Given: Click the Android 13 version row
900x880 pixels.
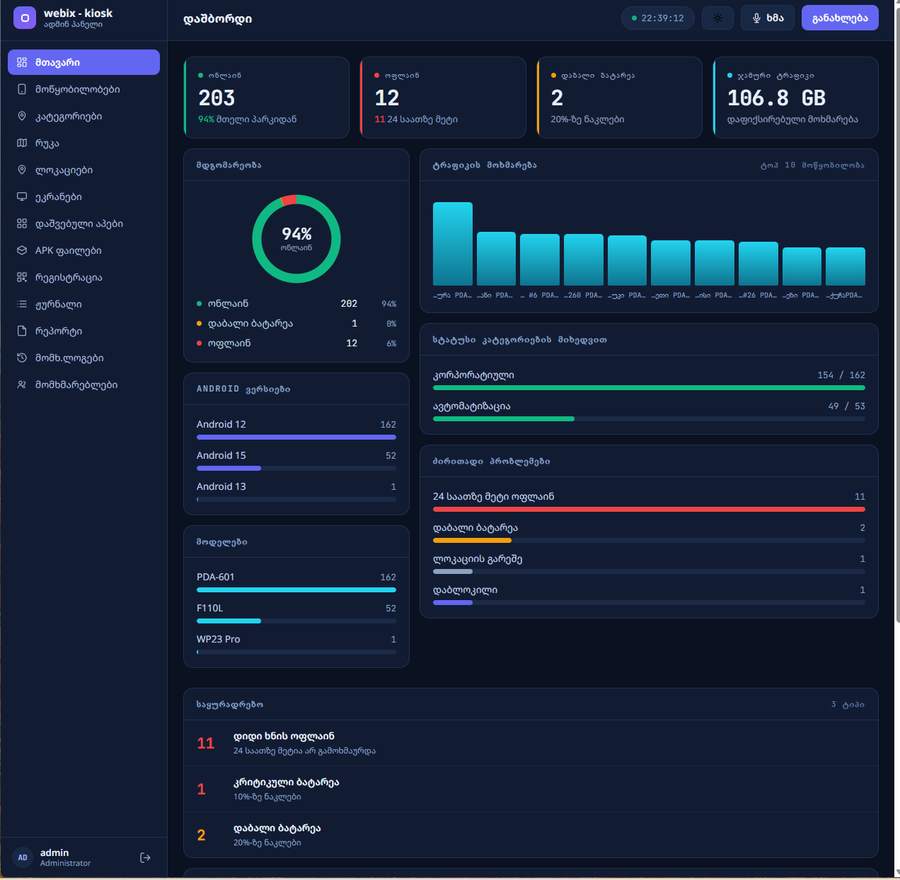Looking at the screenshot, I should [x=296, y=491].
